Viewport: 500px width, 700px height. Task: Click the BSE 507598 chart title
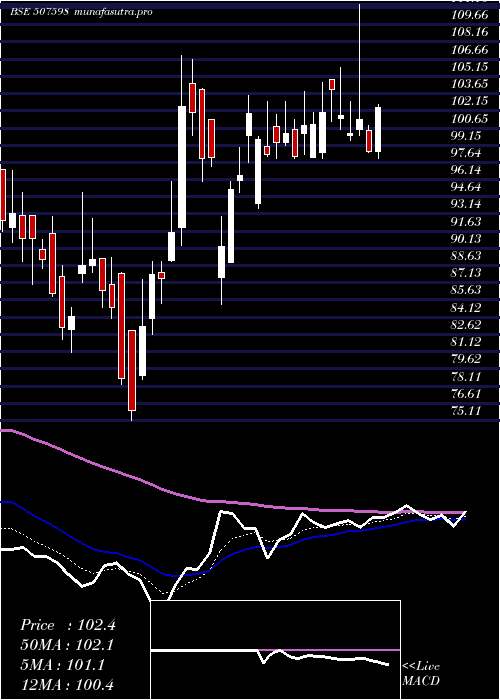click(x=39, y=12)
